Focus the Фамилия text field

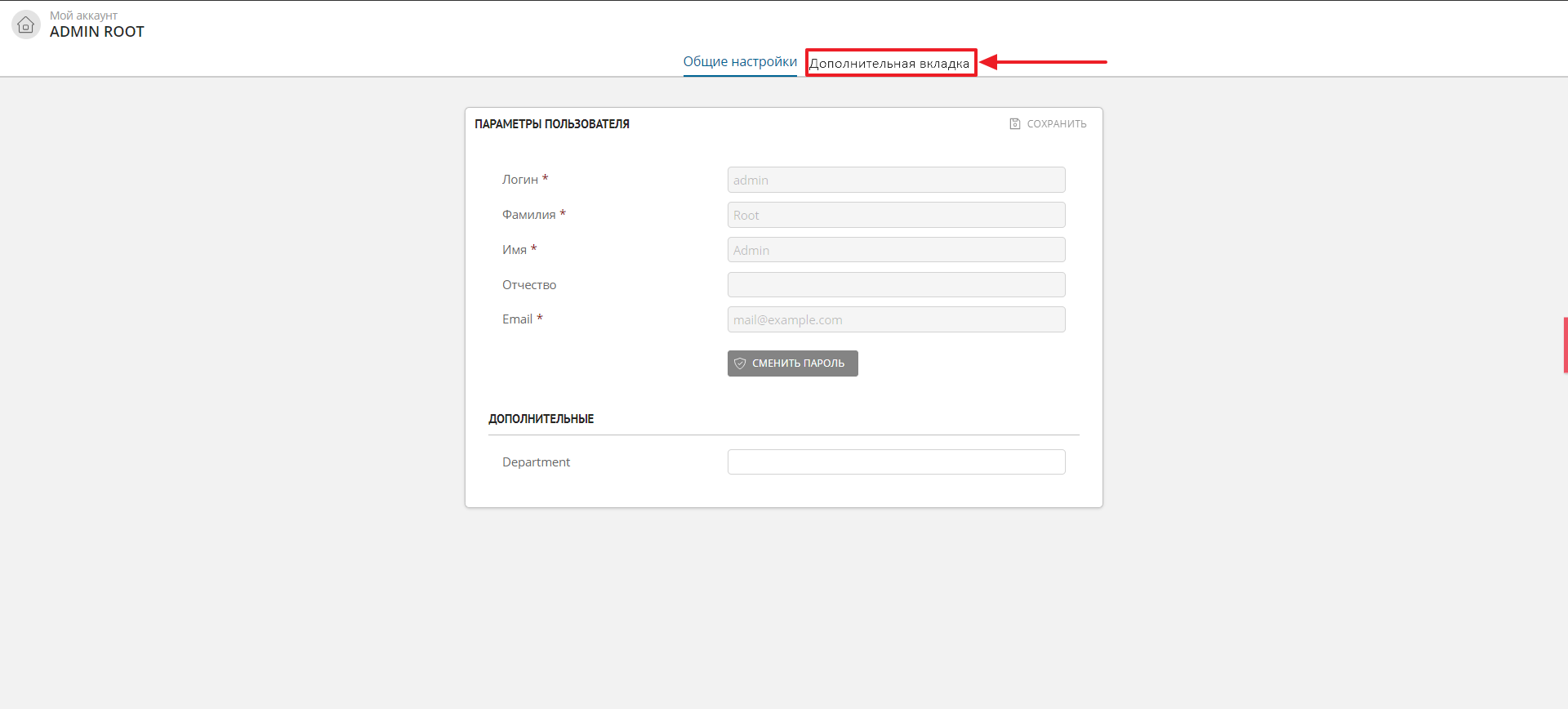click(896, 215)
